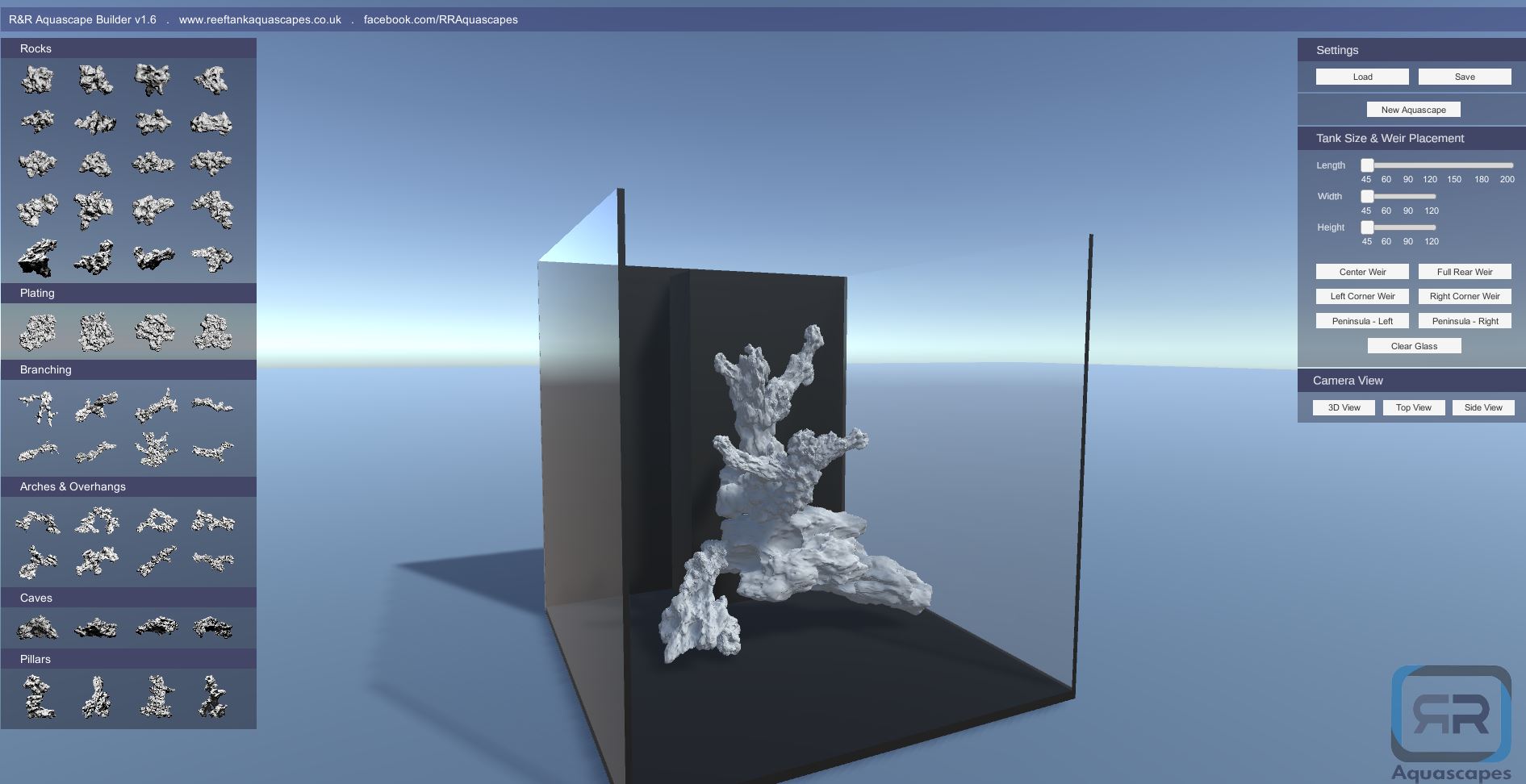Image resolution: width=1526 pixels, height=784 pixels.
Task: Choose Peninsula - Left weir layout
Action: click(1362, 321)
